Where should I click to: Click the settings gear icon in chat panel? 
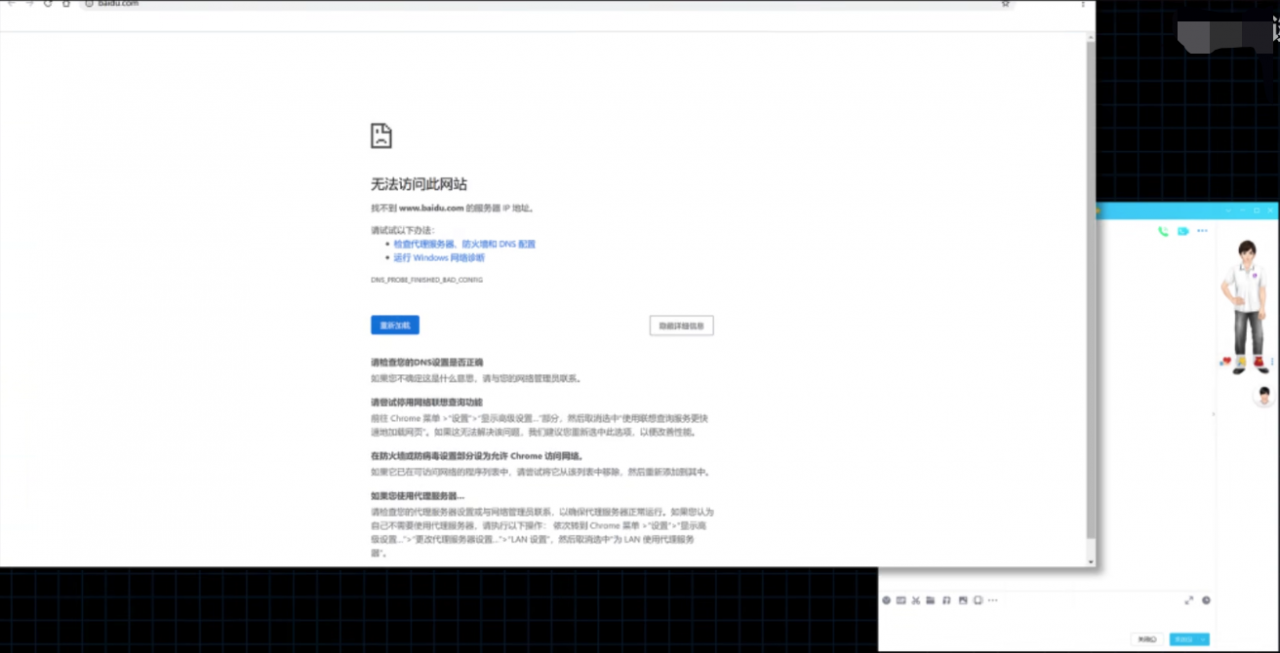pos(1206,600)
